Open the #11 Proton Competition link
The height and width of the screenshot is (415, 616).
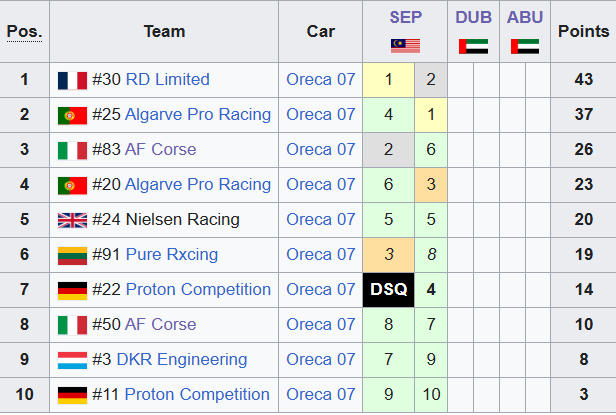pos(197,394)
